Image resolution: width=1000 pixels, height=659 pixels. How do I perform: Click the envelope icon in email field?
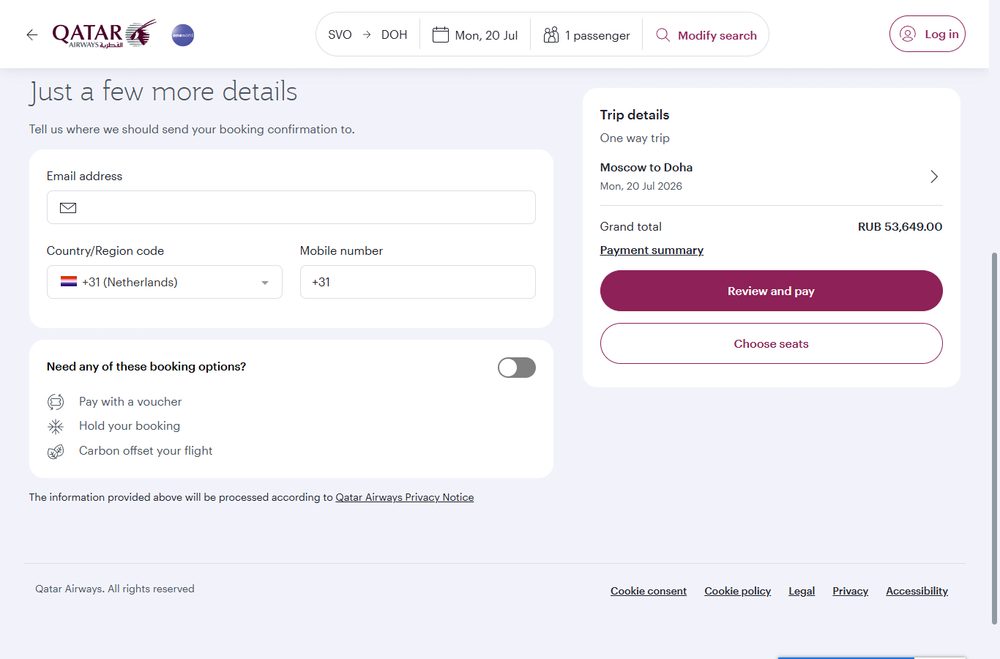click(x=68, y=207)
